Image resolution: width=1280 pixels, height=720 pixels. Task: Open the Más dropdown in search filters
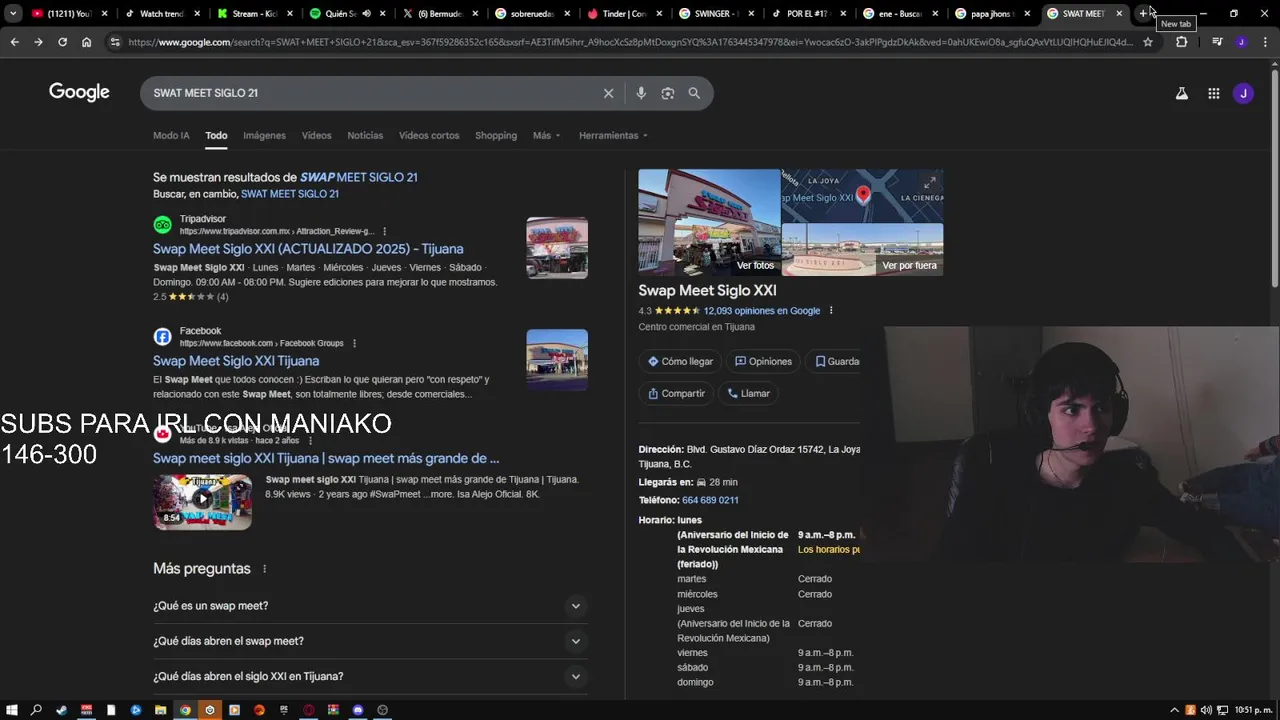pyautogui.click(x=546, y=135)
